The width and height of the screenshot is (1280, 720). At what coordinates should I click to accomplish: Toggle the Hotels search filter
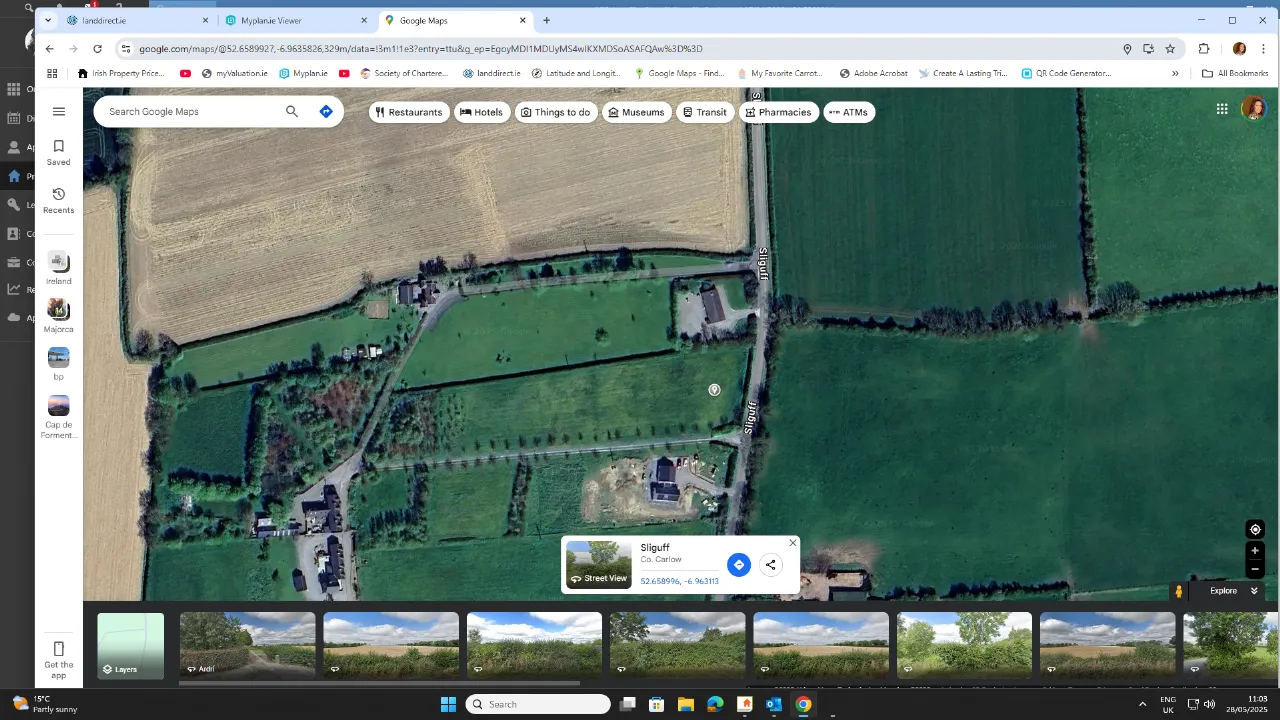pos(482,112)
